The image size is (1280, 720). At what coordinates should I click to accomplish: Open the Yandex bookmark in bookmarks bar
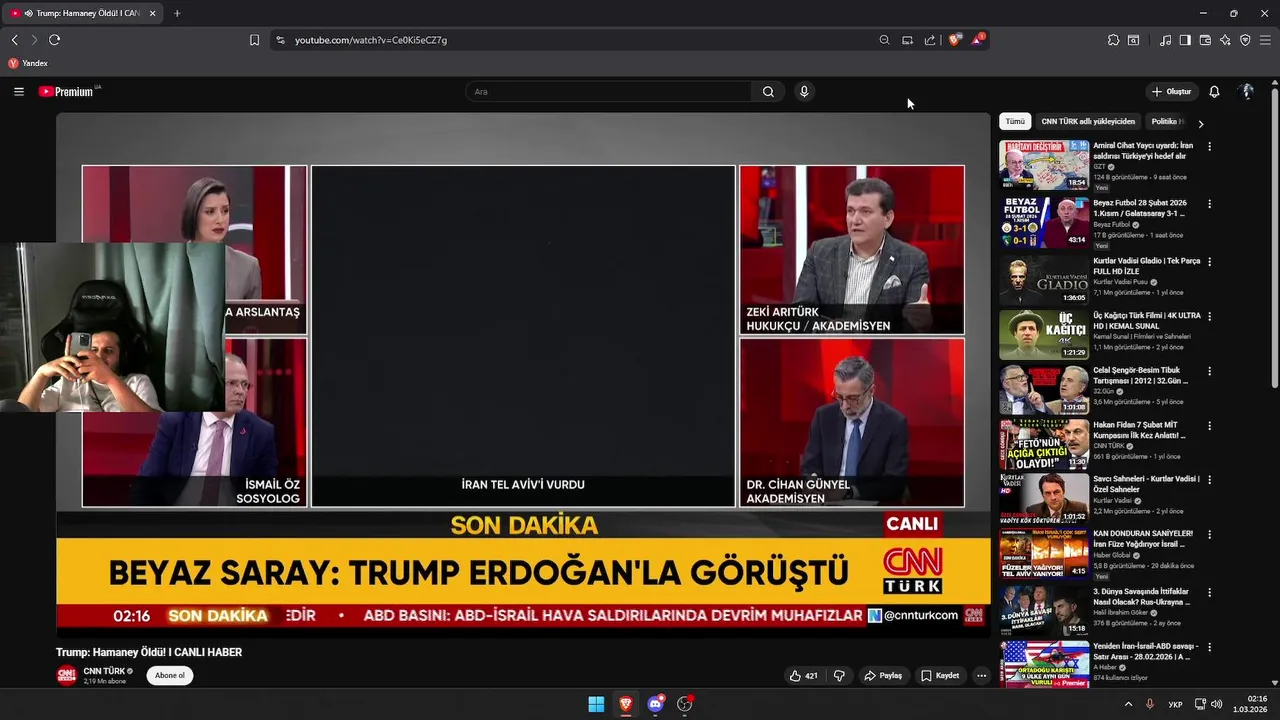tap(28, 63)
